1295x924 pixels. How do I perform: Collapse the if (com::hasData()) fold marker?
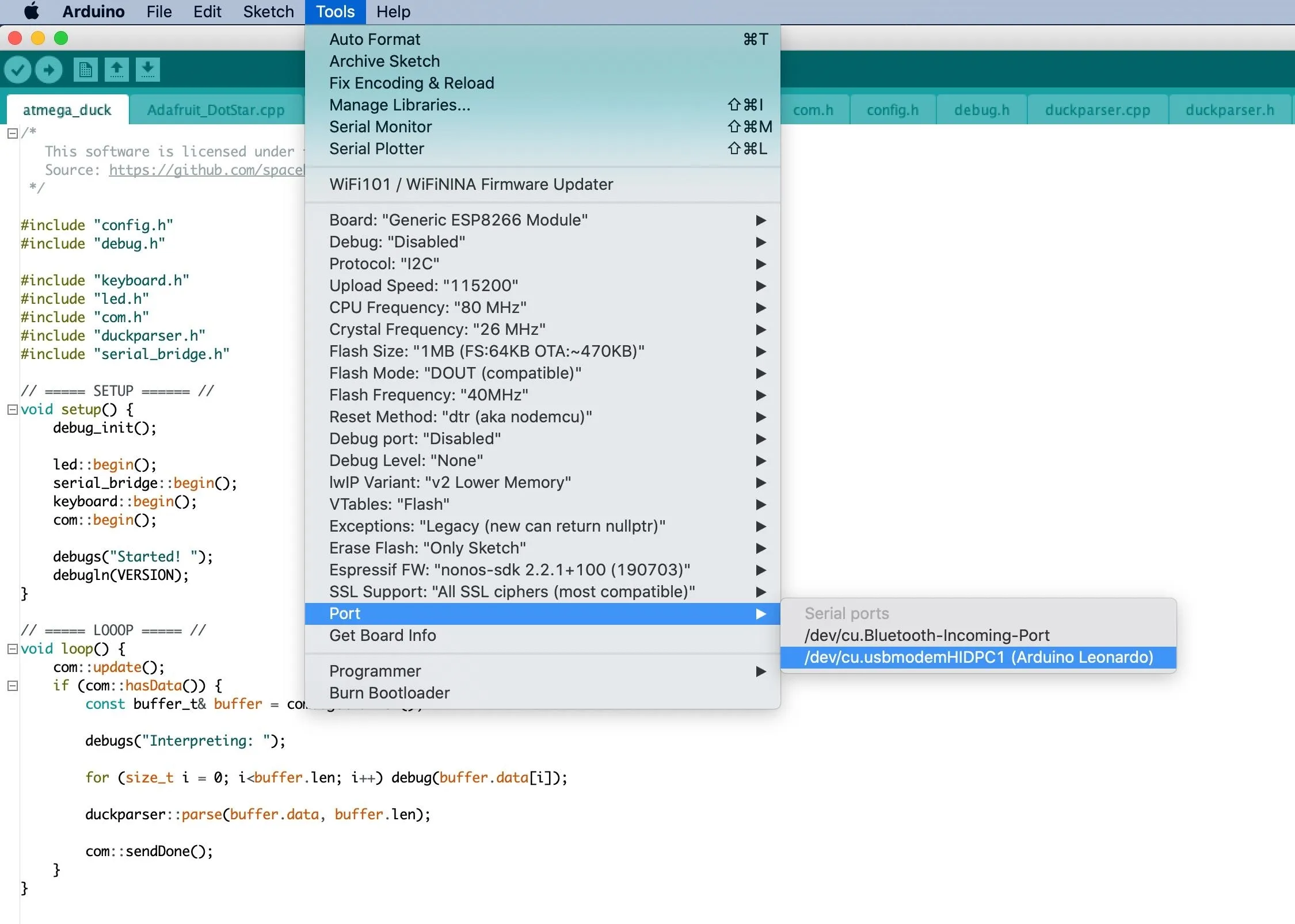pos(13,686)
